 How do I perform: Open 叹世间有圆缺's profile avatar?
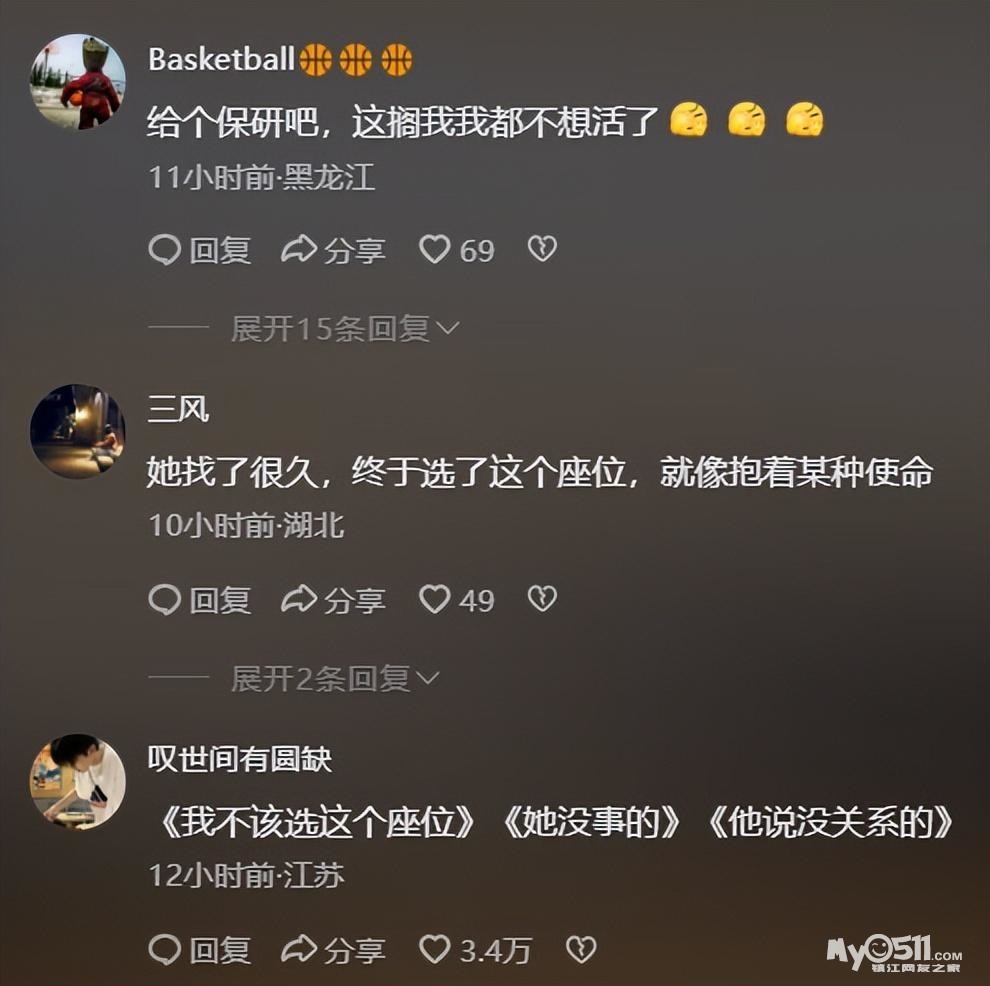click(78, 781)
